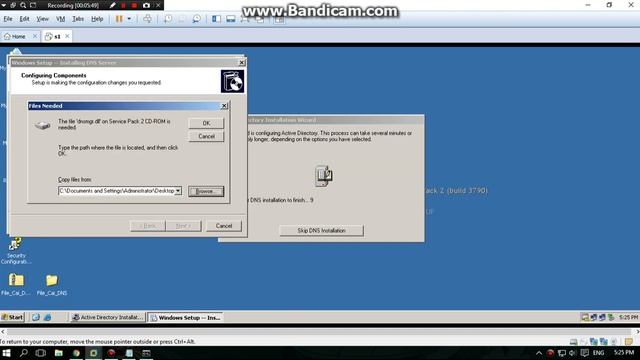This screenshot has height=360, width=640.
Task: Click the scrollbar left arrow
Action: click(x=2, y=332)
